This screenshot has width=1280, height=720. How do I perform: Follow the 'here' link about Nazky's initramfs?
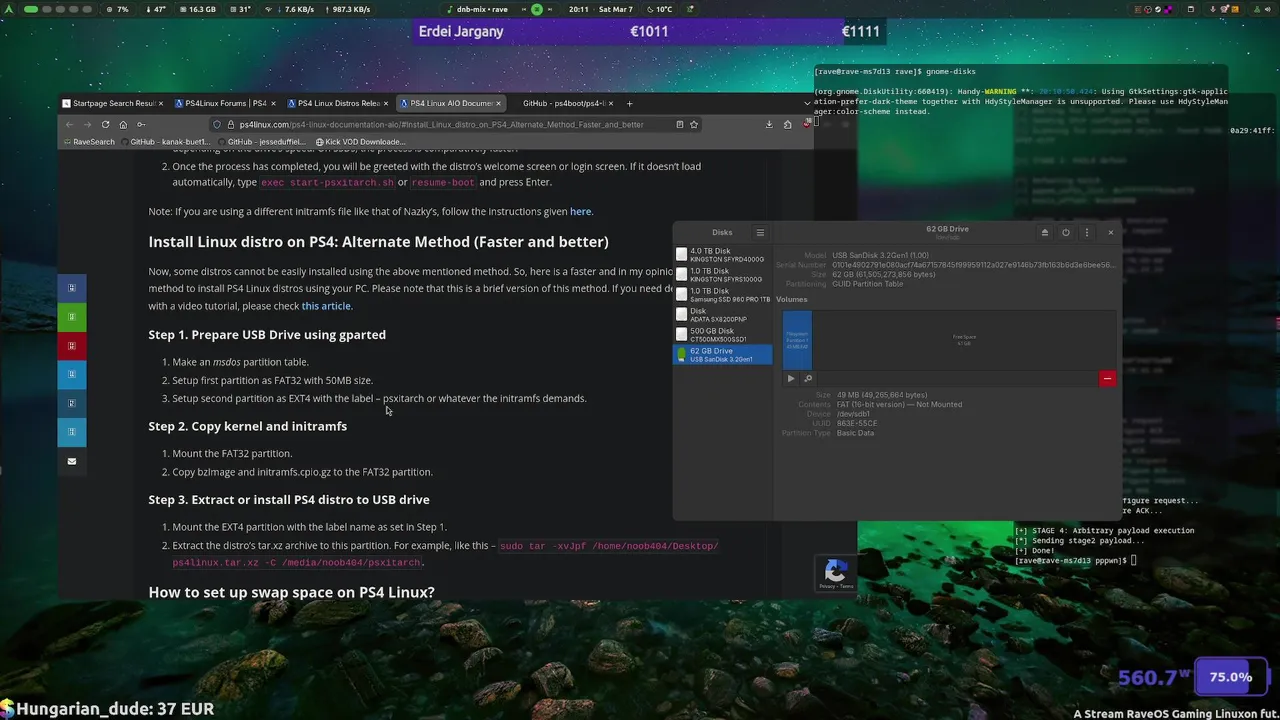(580, 212)
